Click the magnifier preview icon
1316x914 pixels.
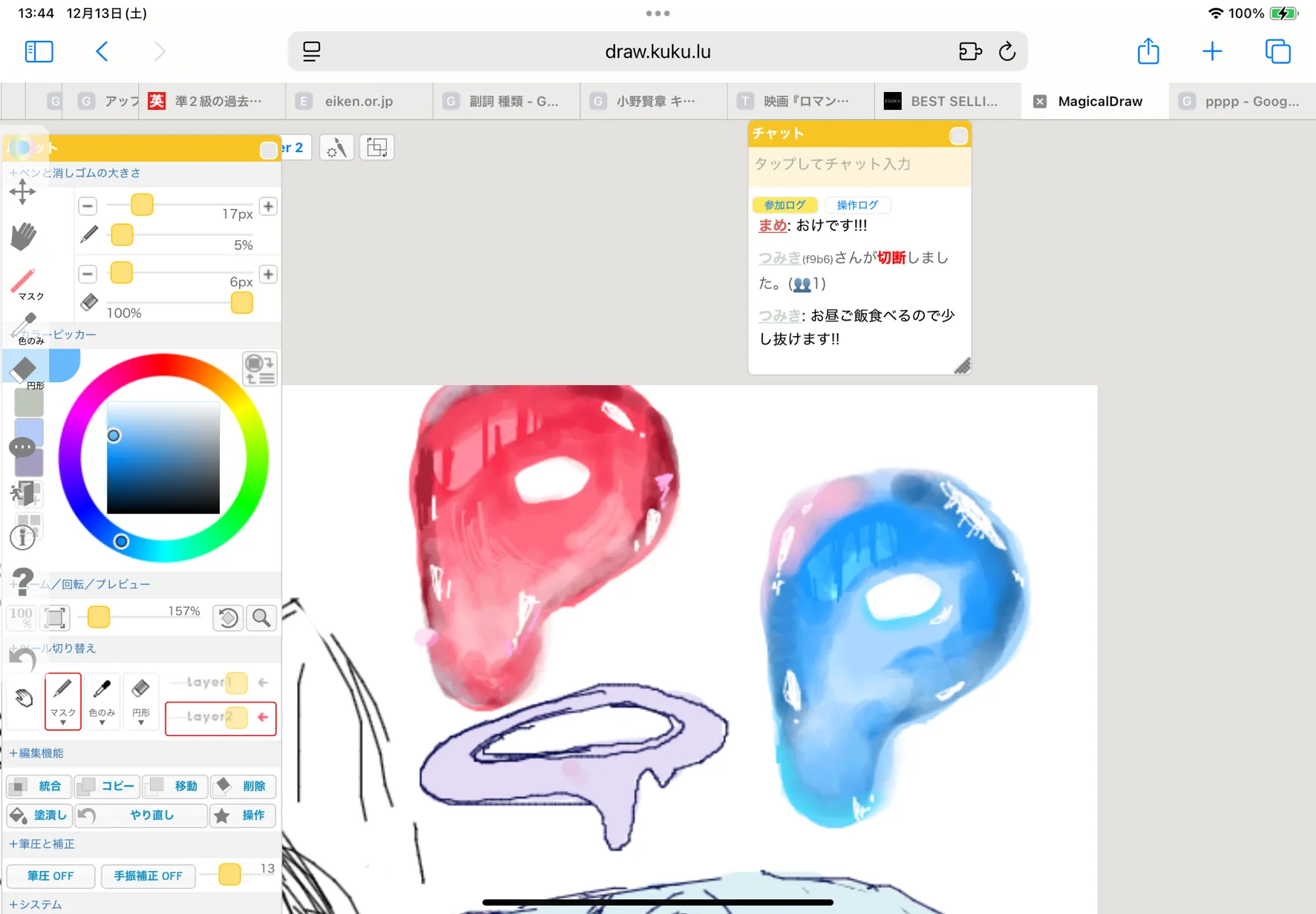coord(262,617)
